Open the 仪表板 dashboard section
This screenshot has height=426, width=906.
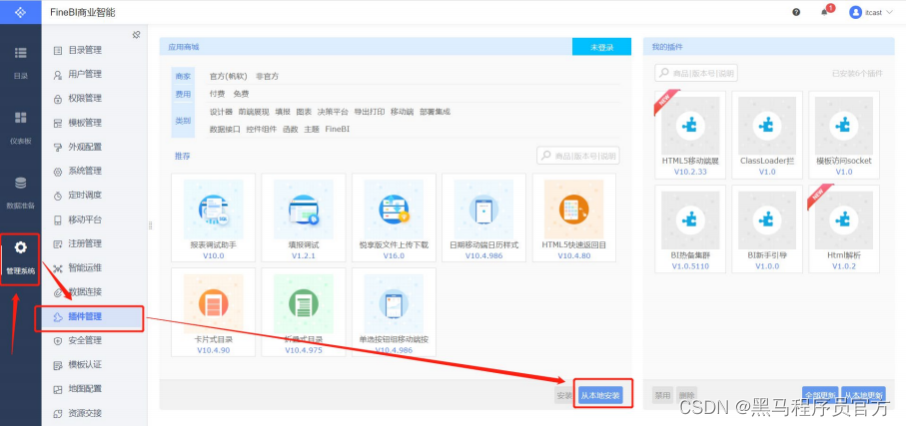coord(20,127)
